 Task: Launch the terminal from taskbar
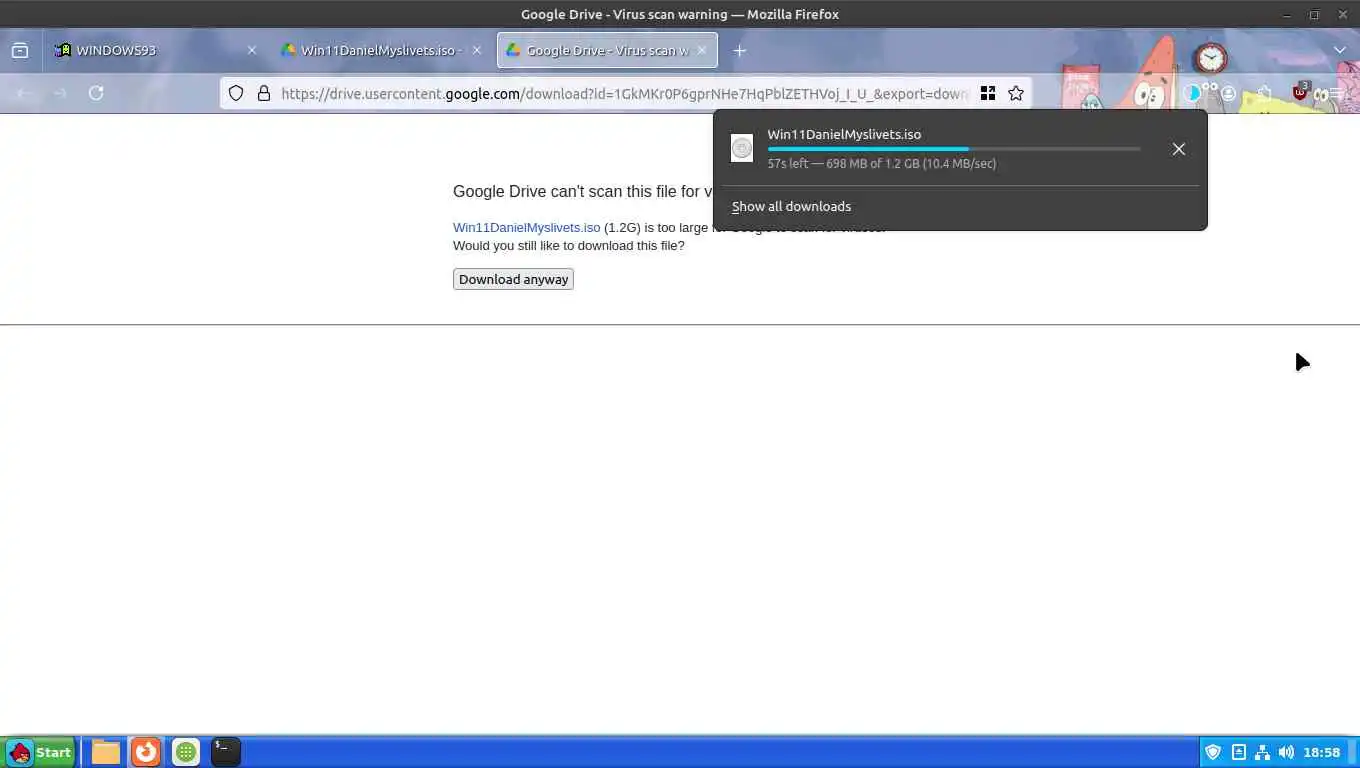(x=226, y=752)
